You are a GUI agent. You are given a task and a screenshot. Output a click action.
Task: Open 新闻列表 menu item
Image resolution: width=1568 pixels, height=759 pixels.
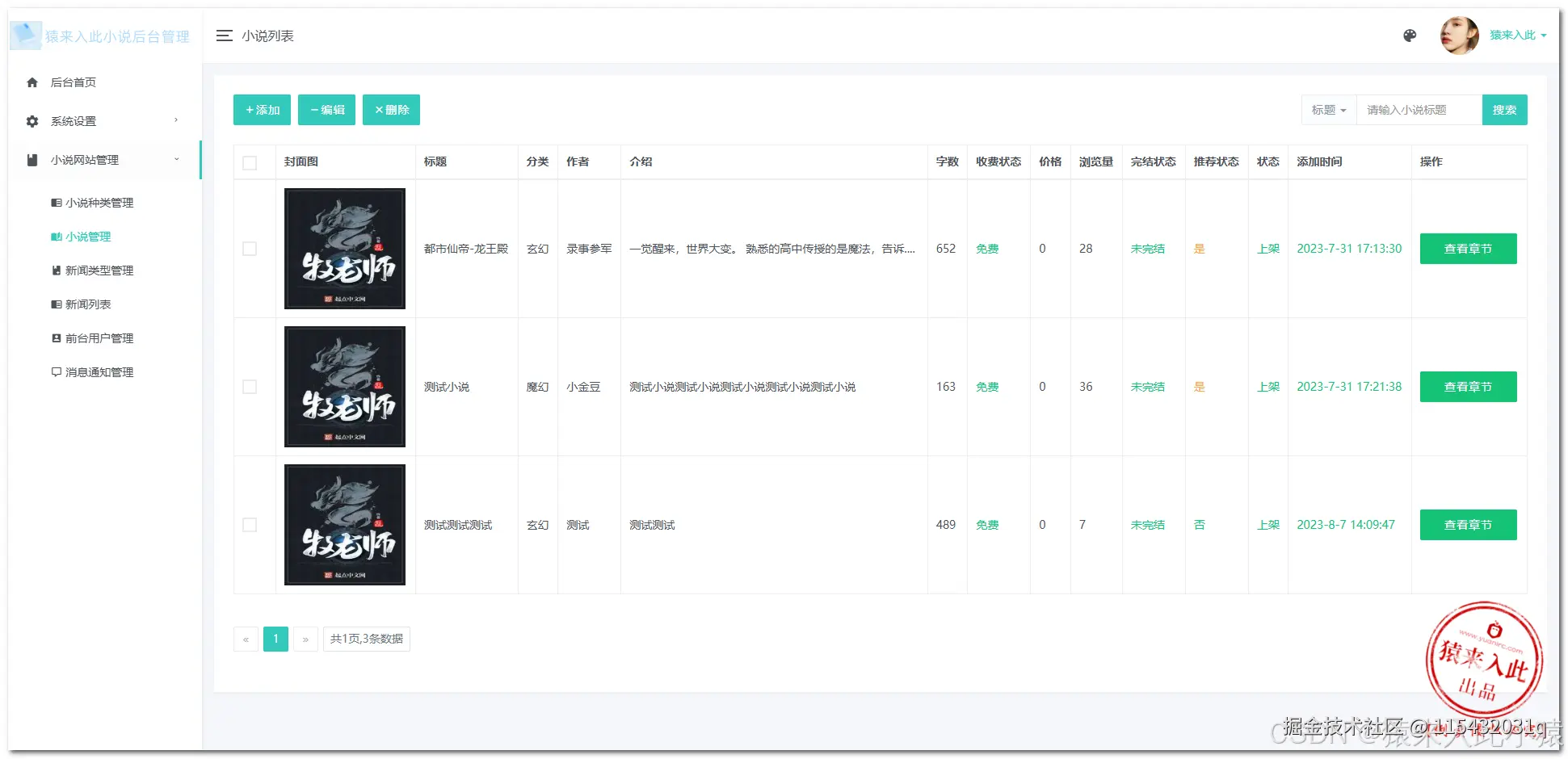(88, 304)
